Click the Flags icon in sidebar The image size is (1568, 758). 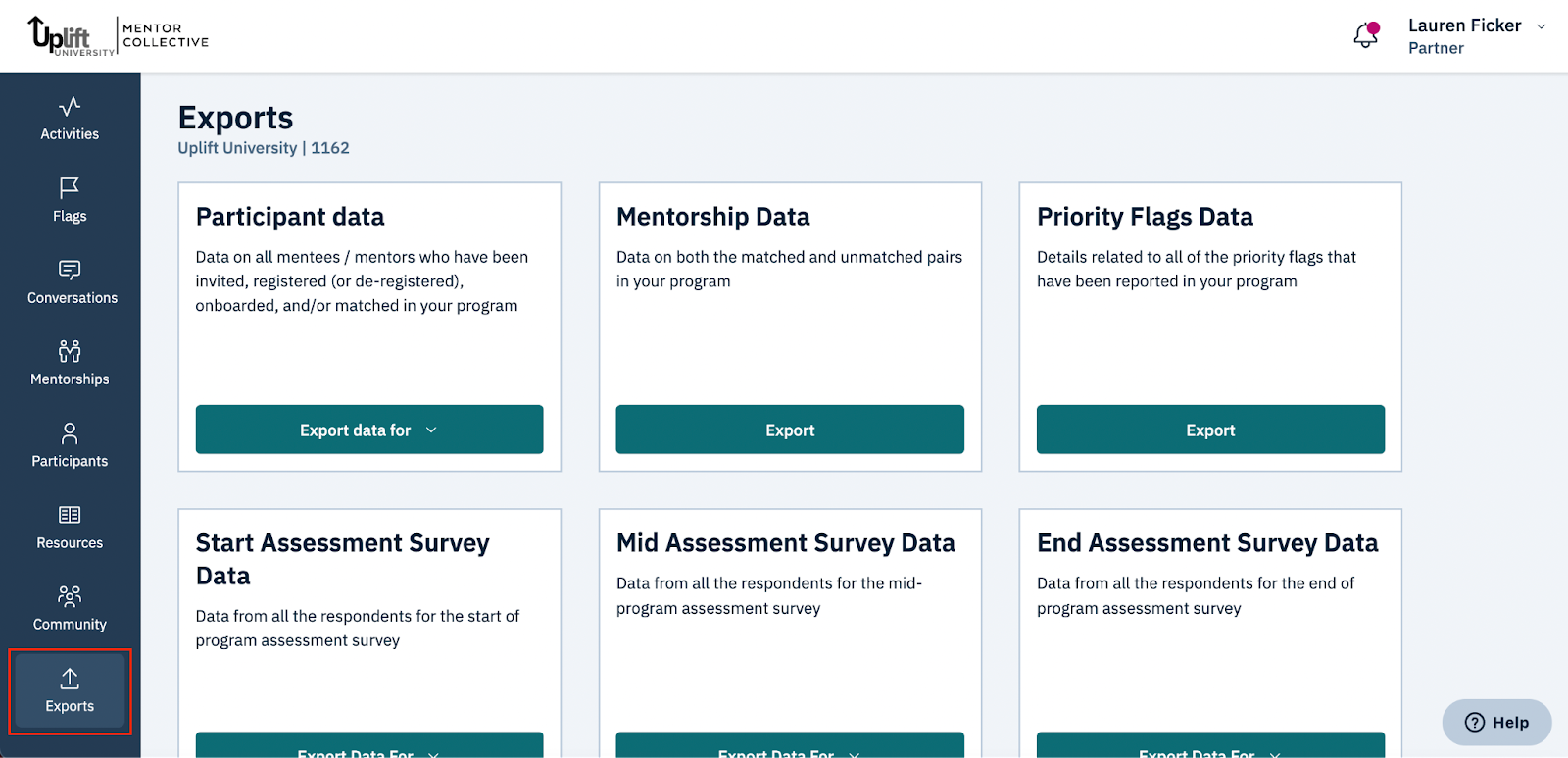coord(70,187)
